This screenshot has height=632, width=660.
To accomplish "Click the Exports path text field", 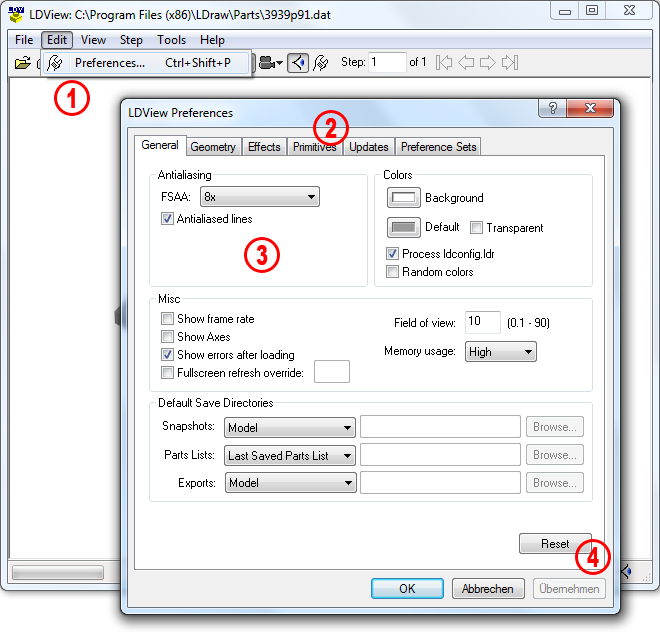I will coord(440,483).
